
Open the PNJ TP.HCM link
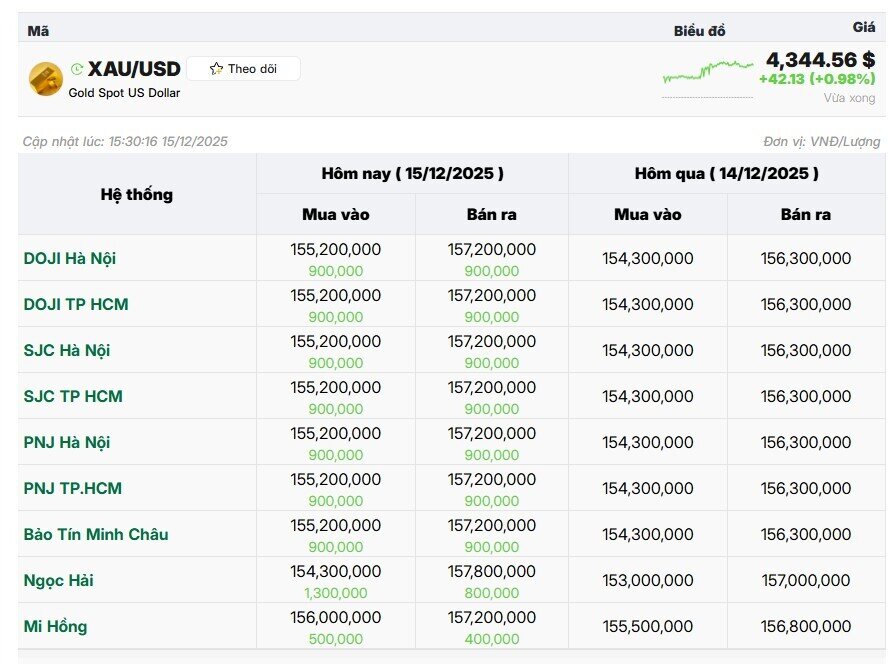coord(73,488)
